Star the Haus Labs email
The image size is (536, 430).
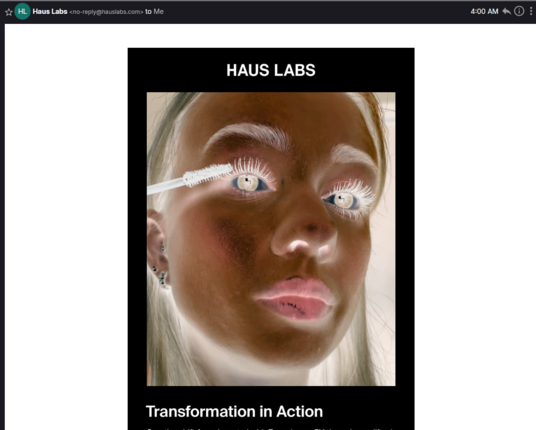(x=9, y=12)
